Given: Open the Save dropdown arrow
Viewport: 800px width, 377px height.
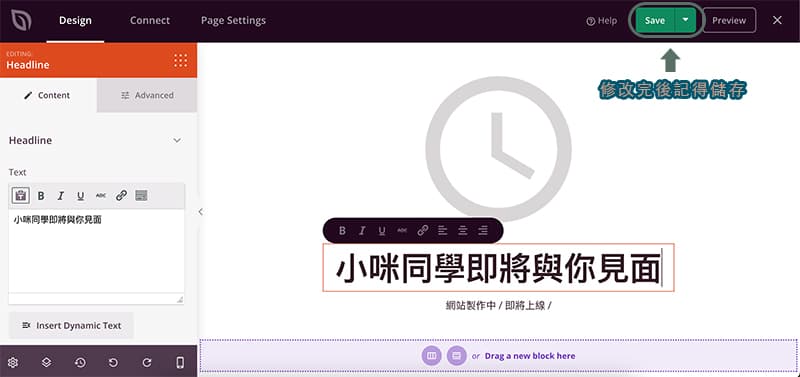Looking at the screenshot, I should 686,20.
